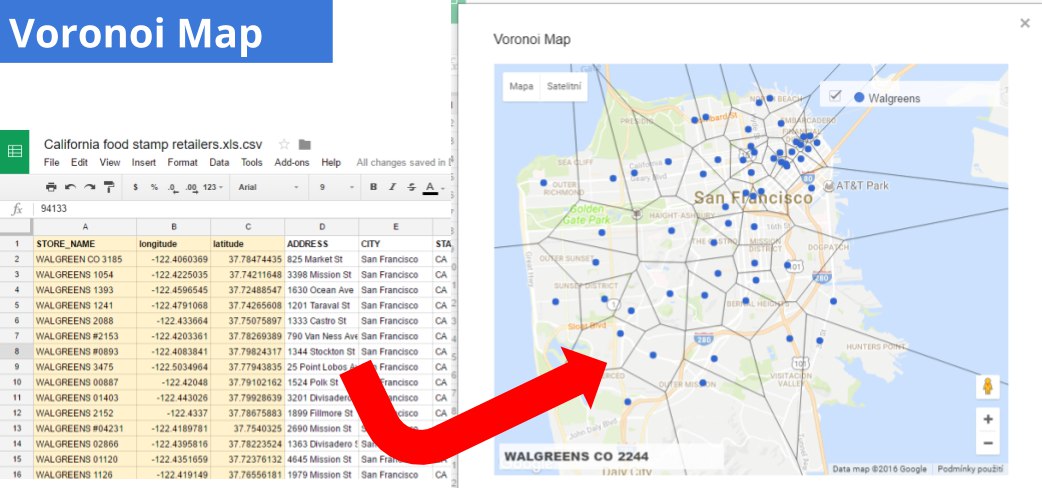Toggle bold formatting
Screen dimensions: 1042x488
click(x=373, y=187)
